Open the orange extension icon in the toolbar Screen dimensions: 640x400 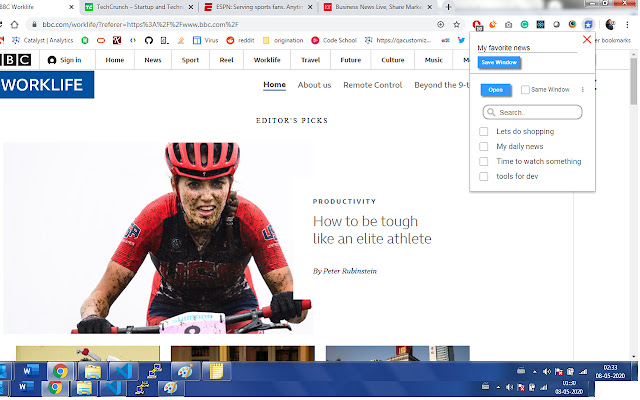pos(493,24)
